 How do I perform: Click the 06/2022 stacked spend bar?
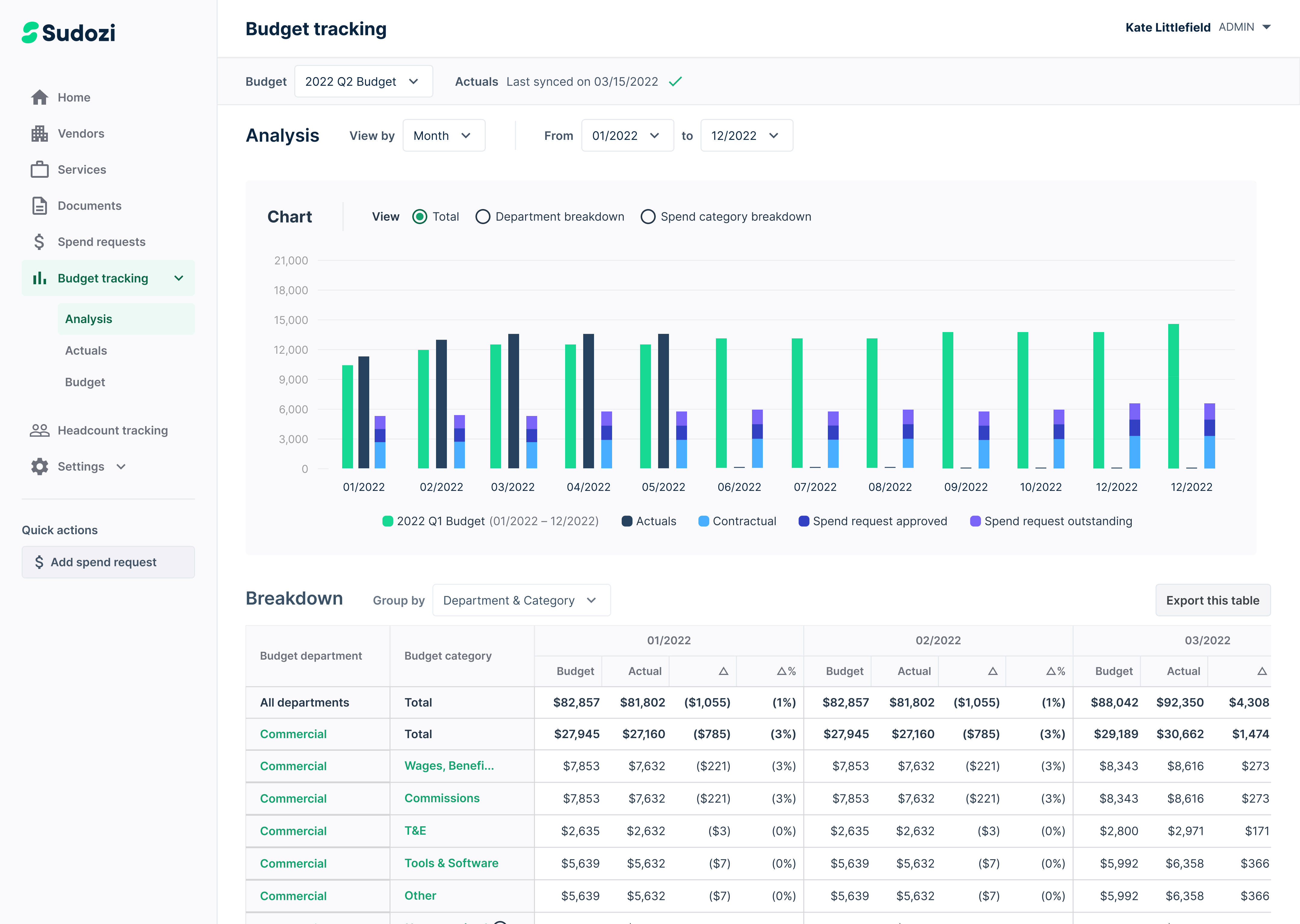pyautogui.click(x=757, y=439)
